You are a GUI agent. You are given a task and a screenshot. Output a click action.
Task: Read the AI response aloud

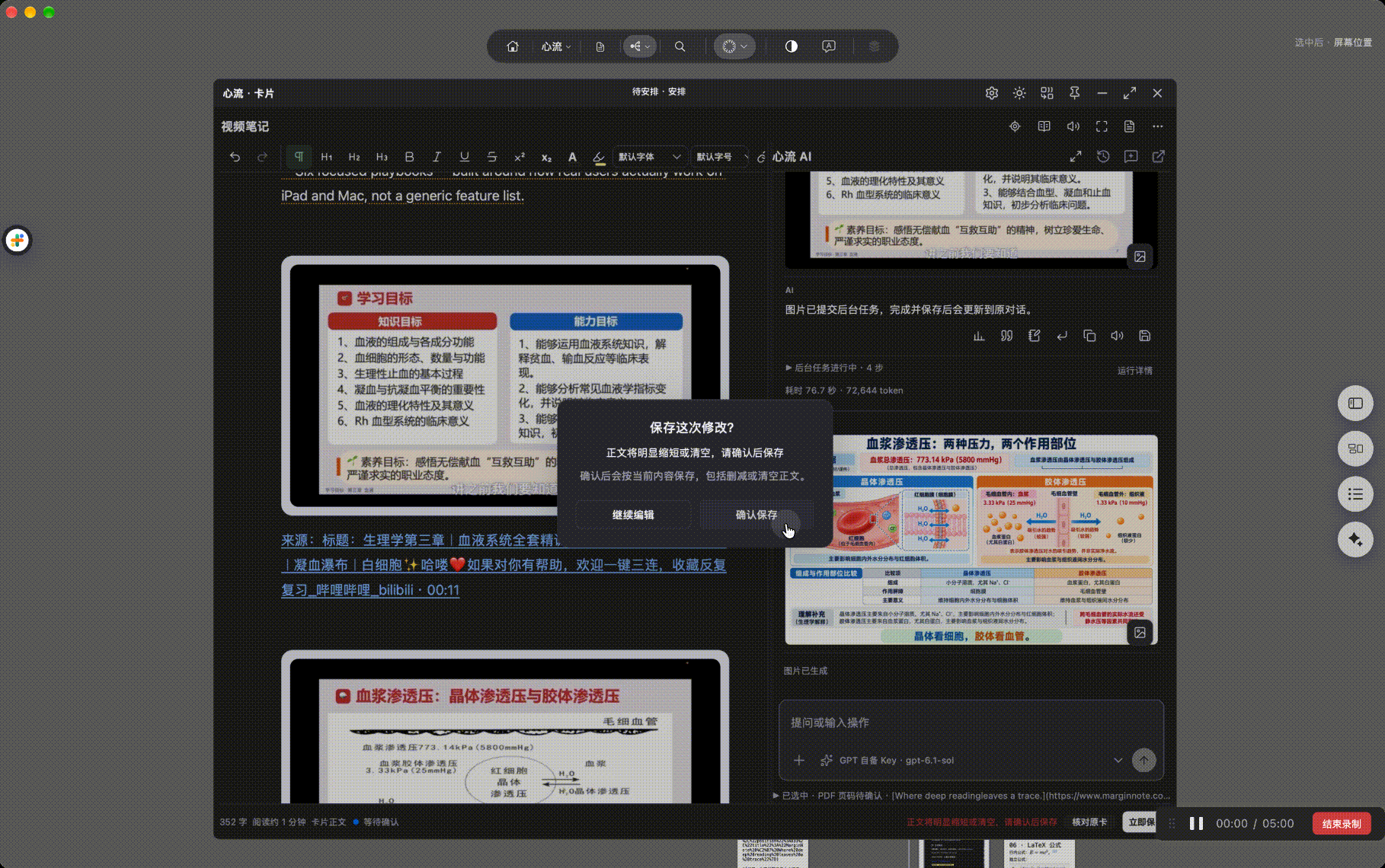pos(1117,336)
